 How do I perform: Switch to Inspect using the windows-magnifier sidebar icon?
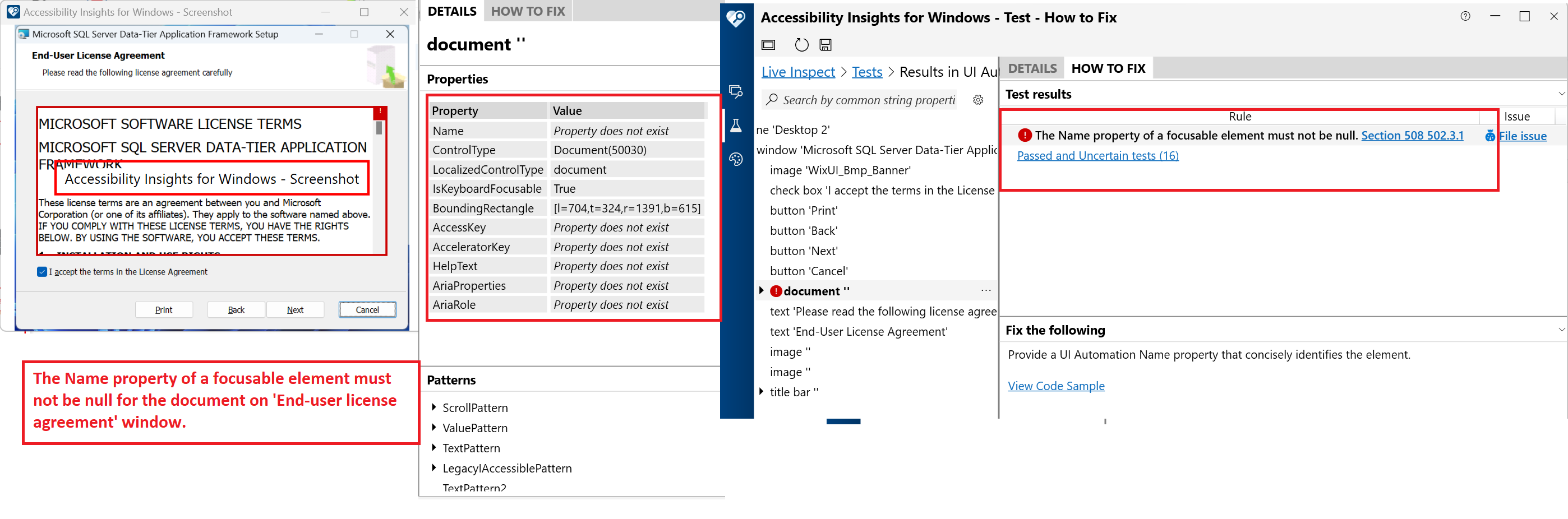[737, 91]
